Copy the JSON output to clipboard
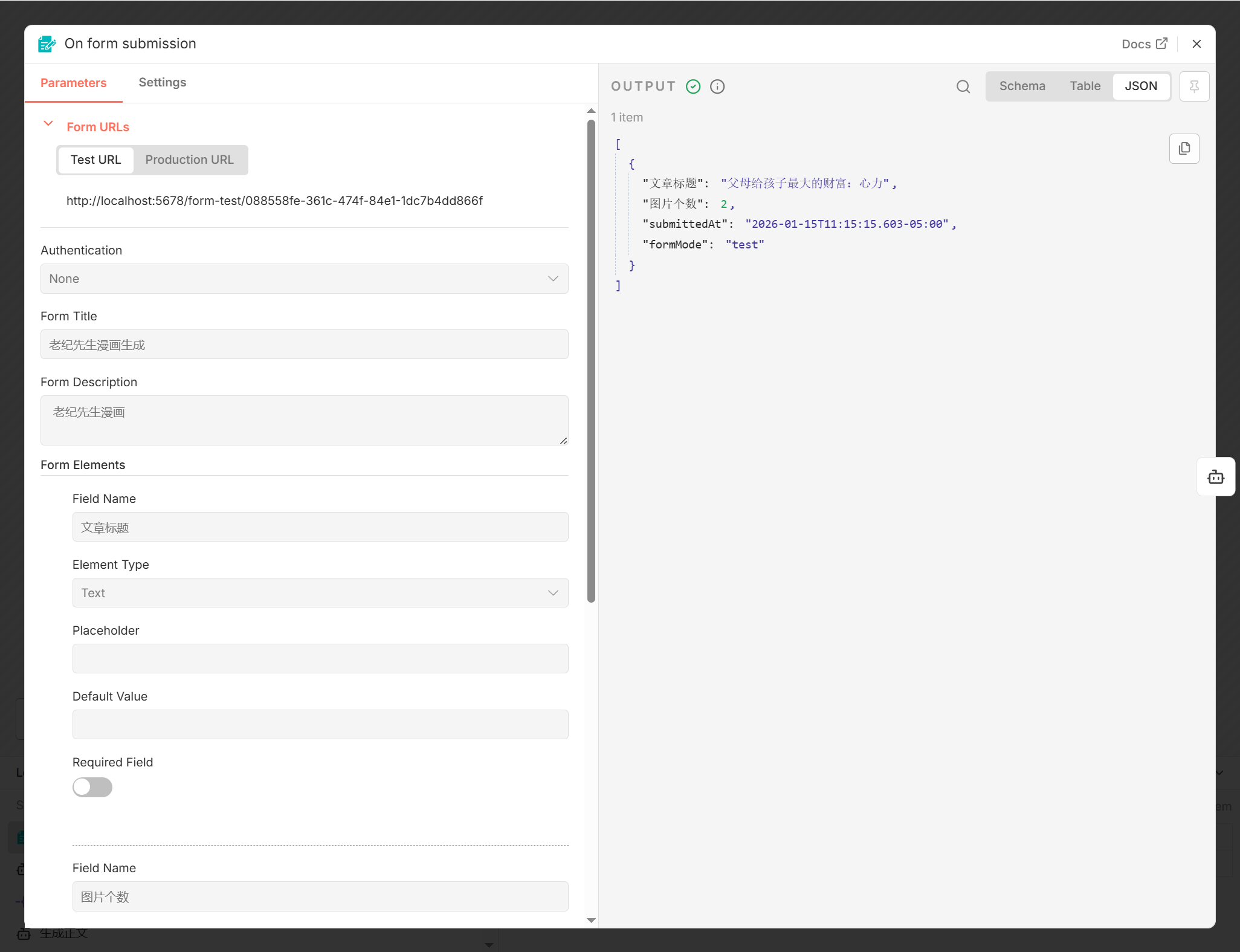The image size is (1240, 952). point(1184,149)
